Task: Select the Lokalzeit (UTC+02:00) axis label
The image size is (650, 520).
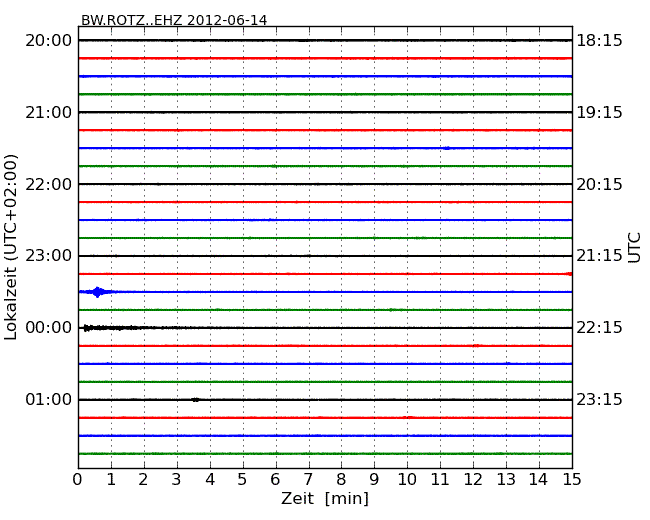Action: click(x=11, y=247)
